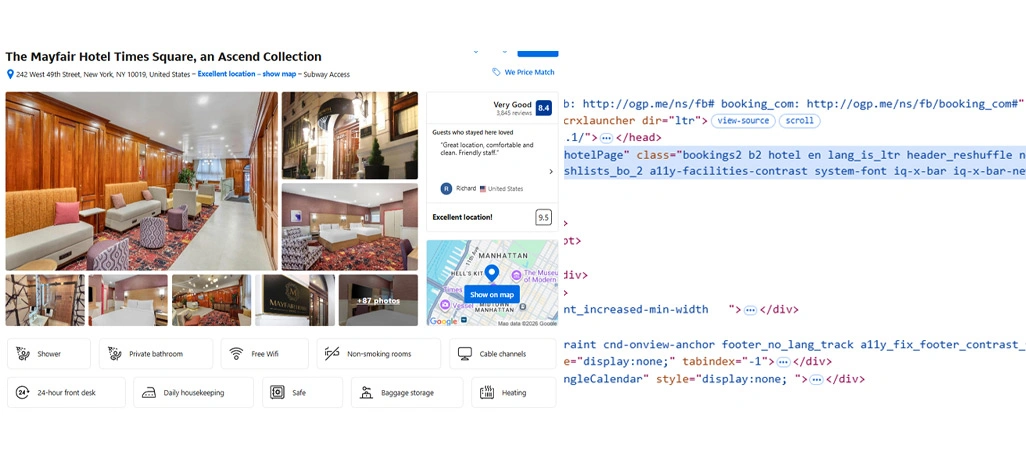Expand collapsed head element ellipsis
This screenshot has width=1026, height=466.
(x=606, y=138)
